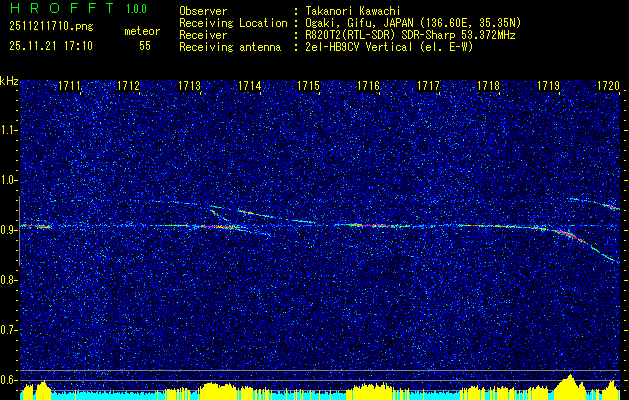Click the Receiver label
629x400 pixels.
pyautogui.click(x=203, y=35)
